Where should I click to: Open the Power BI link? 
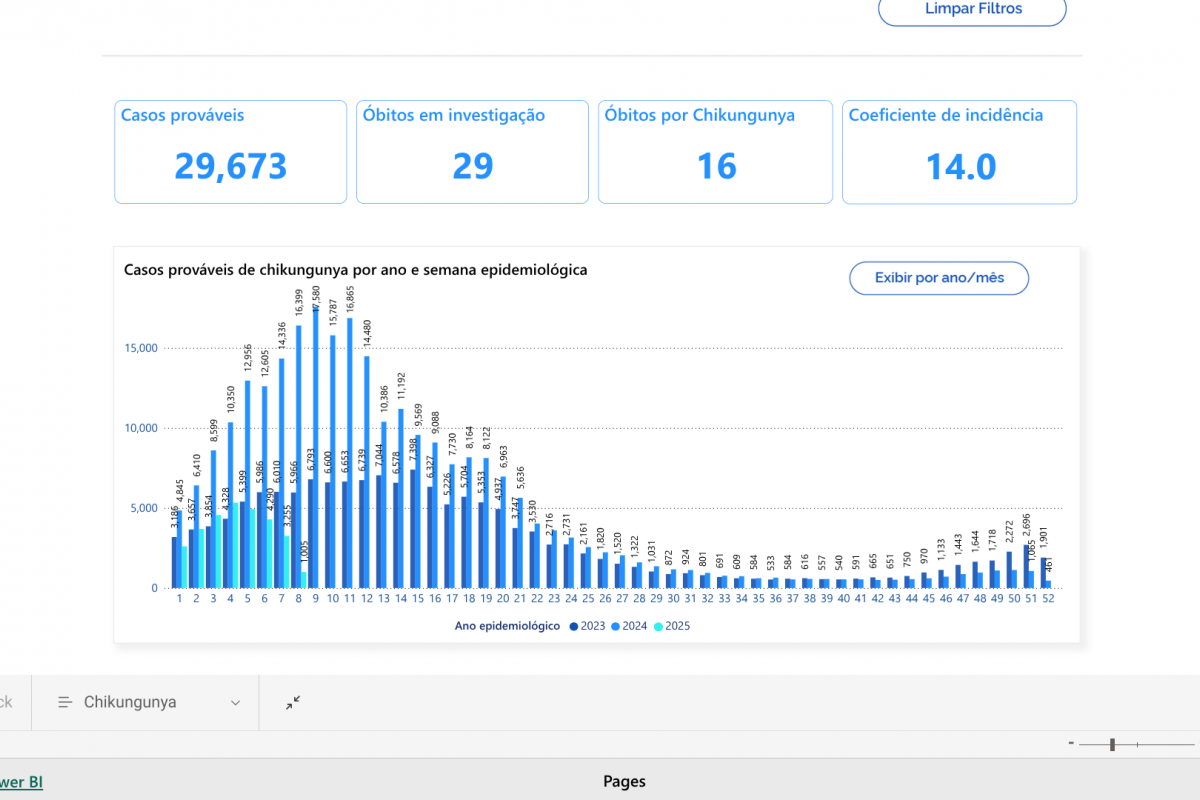coord(20,782)
